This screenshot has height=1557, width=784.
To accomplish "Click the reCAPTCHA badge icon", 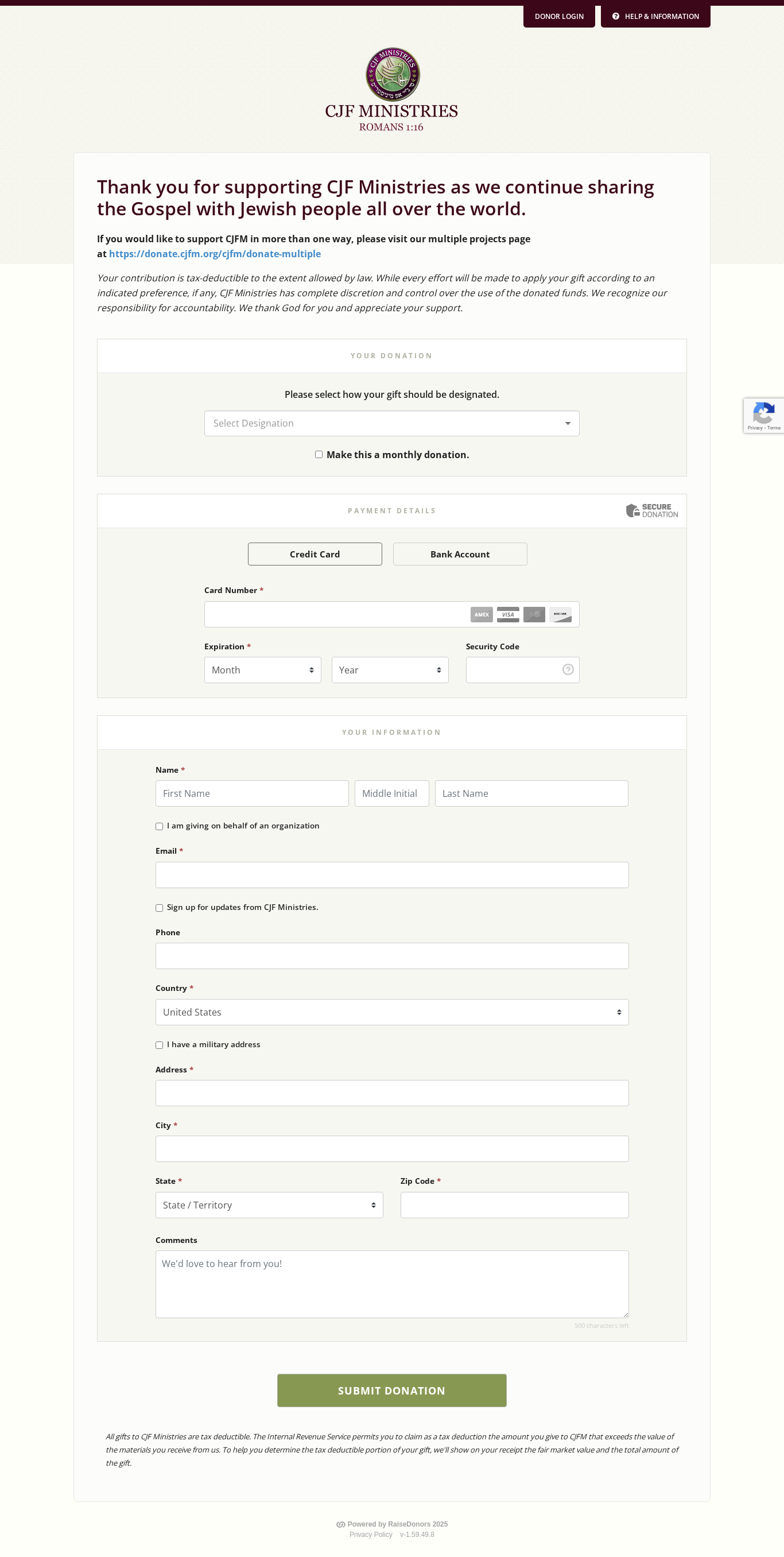I will pos(763,413).
